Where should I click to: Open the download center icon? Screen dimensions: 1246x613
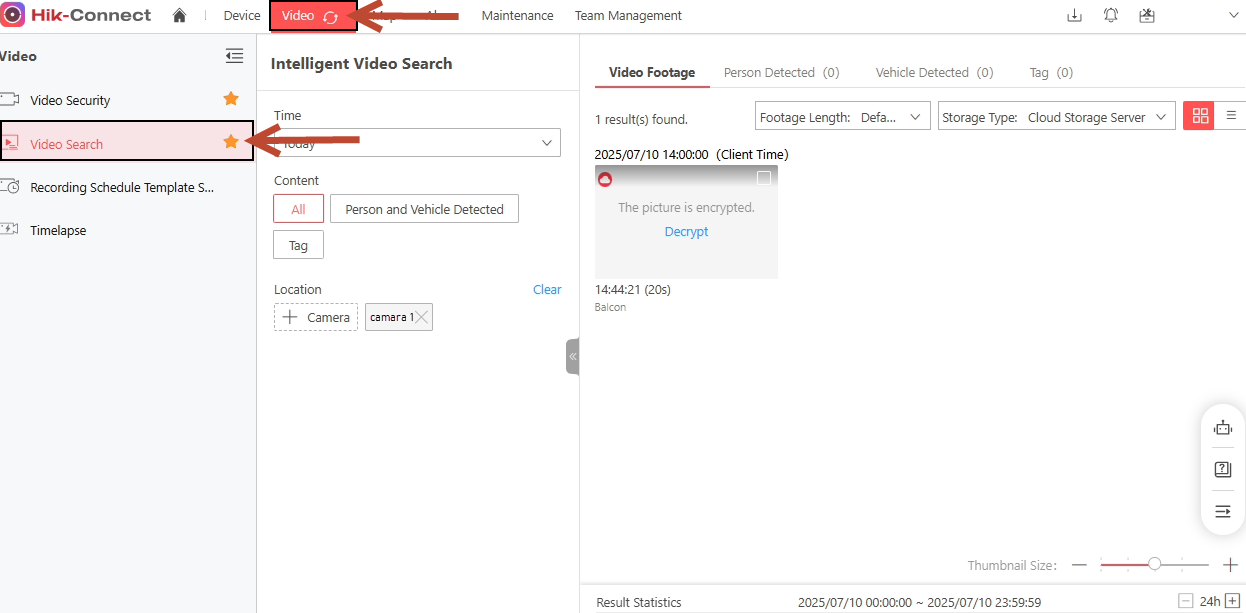tap(1075, 15)
